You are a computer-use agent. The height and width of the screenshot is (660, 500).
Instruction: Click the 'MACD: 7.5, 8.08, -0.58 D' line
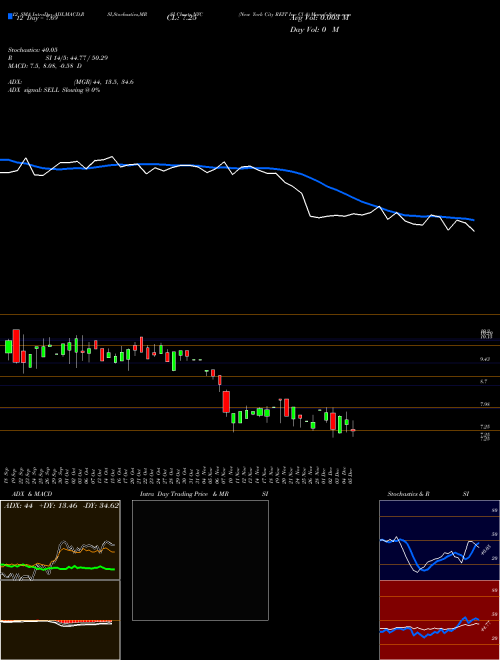45,66
